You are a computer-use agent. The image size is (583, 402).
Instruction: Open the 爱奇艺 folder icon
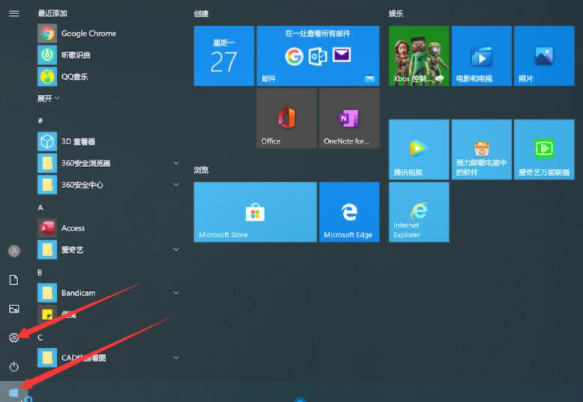[x=47, y=250]
